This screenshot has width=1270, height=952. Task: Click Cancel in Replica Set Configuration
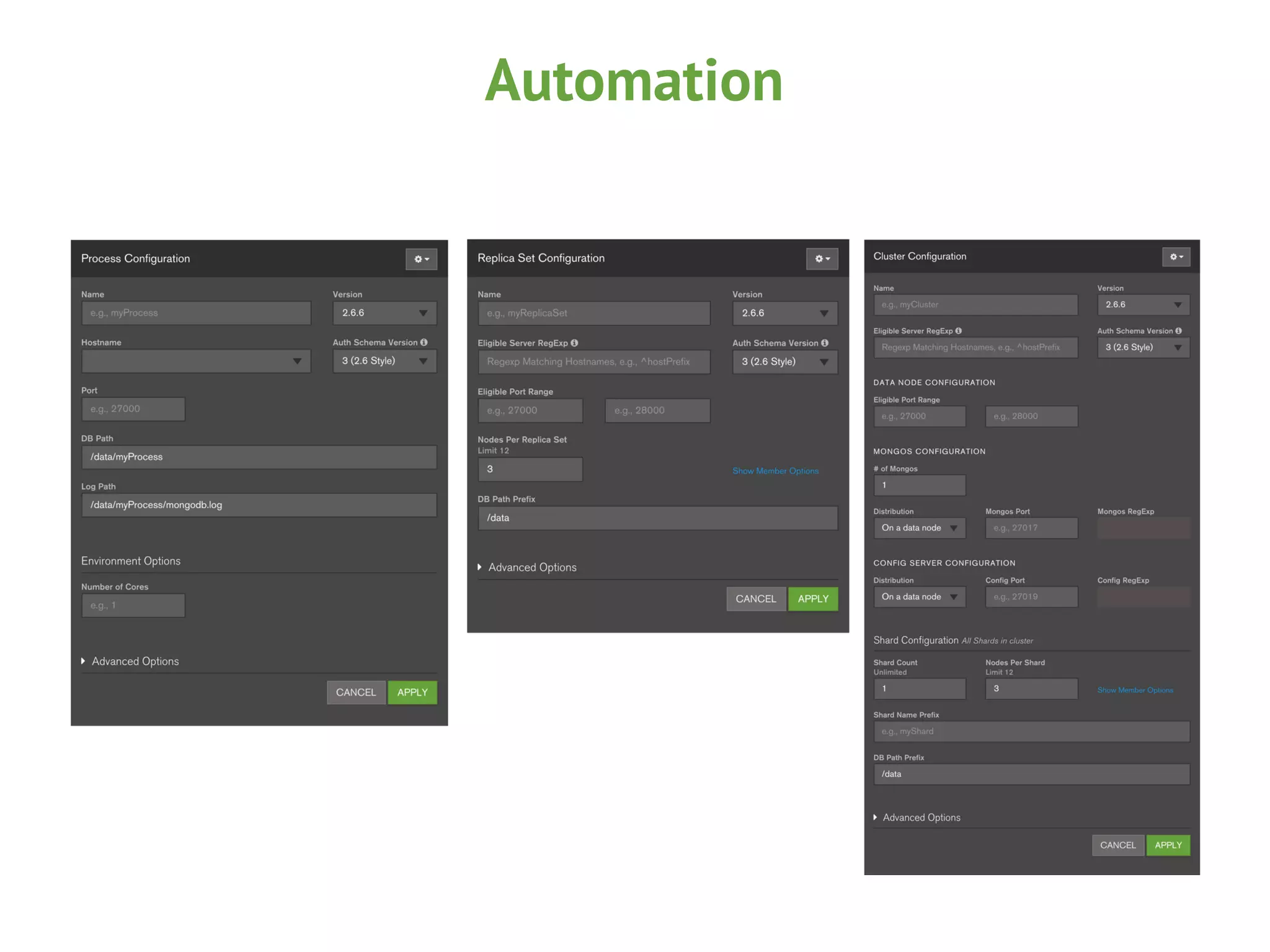point(756,599)
